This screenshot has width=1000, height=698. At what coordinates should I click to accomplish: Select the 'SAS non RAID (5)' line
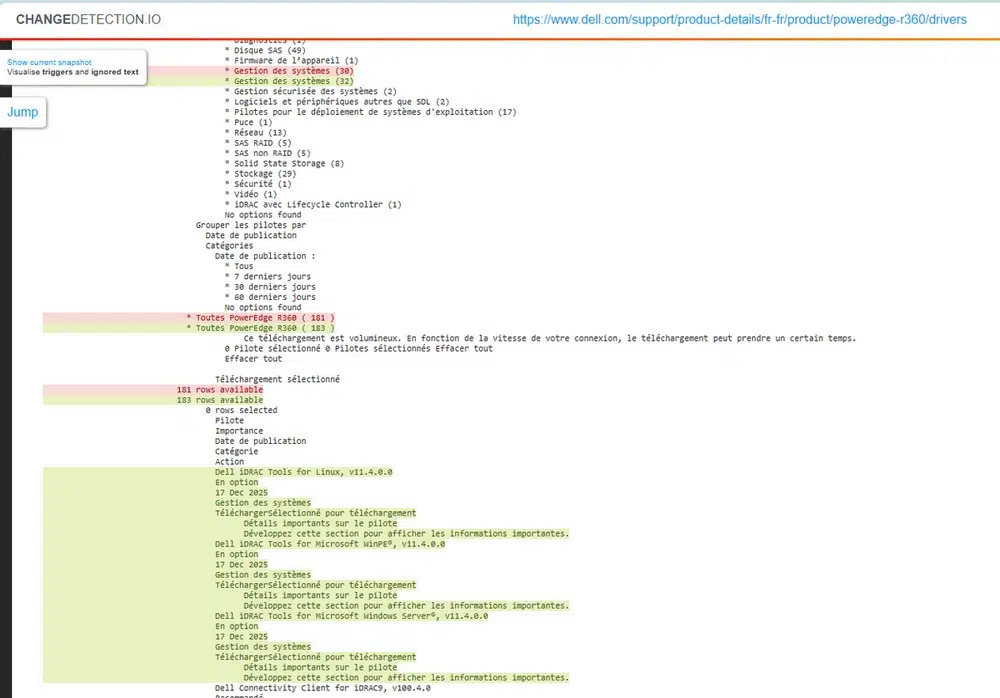267,153
